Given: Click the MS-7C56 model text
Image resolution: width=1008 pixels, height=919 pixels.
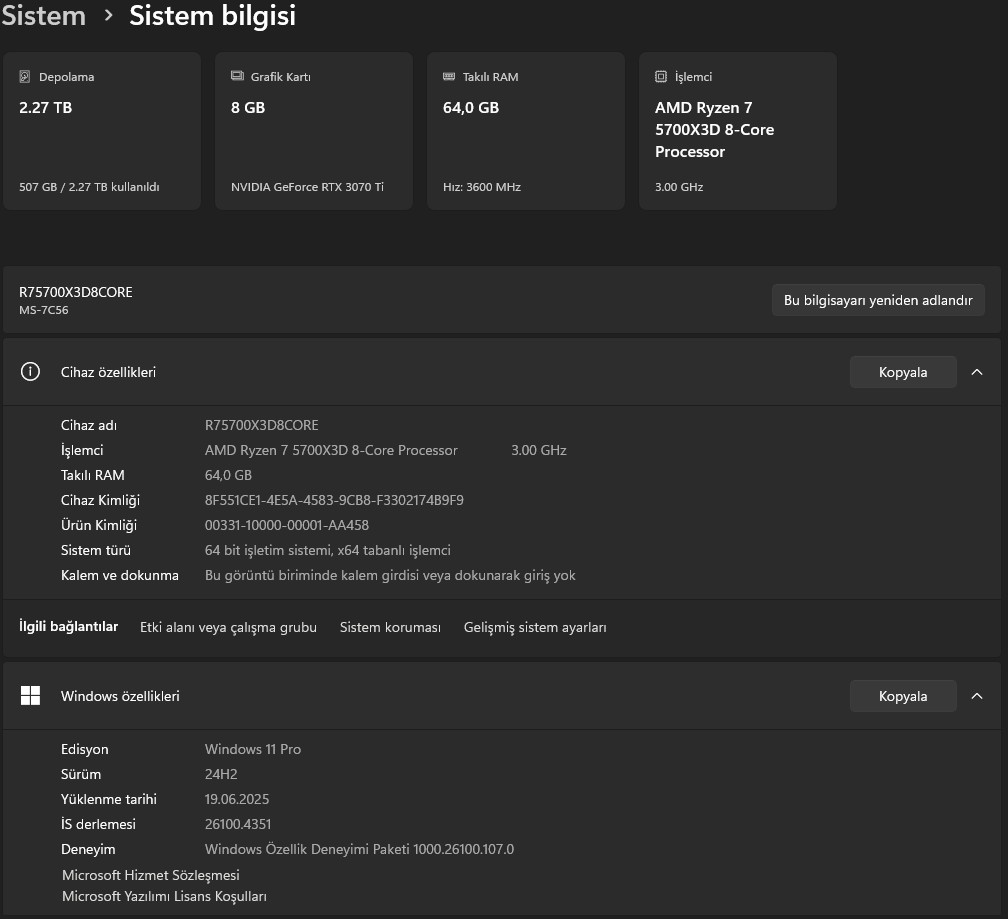Looking at the screenshot, I should [44, 310].
